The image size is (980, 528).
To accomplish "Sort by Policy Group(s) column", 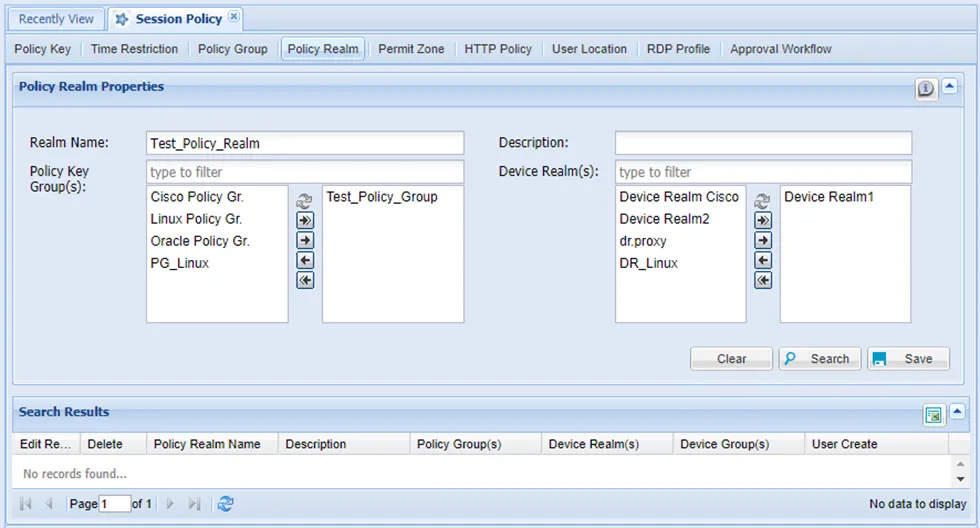I will click(475, 444).
